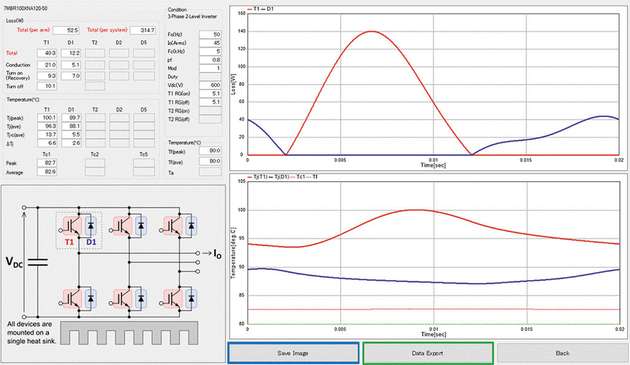Select the bottom-middle IGBT module in circuit

(129, 299)
